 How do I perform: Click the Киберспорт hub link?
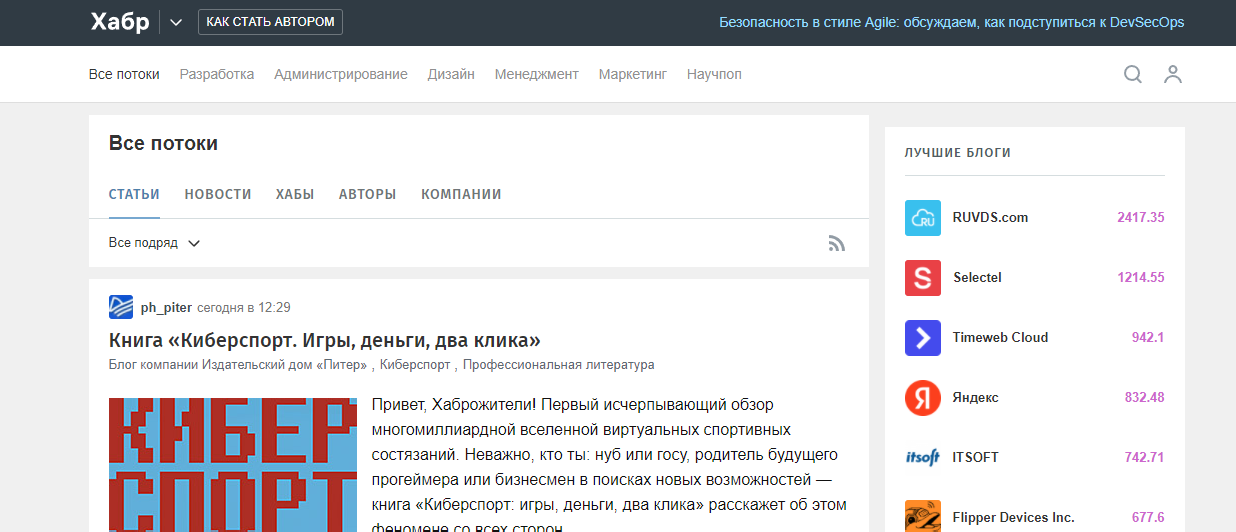[417, 365]
